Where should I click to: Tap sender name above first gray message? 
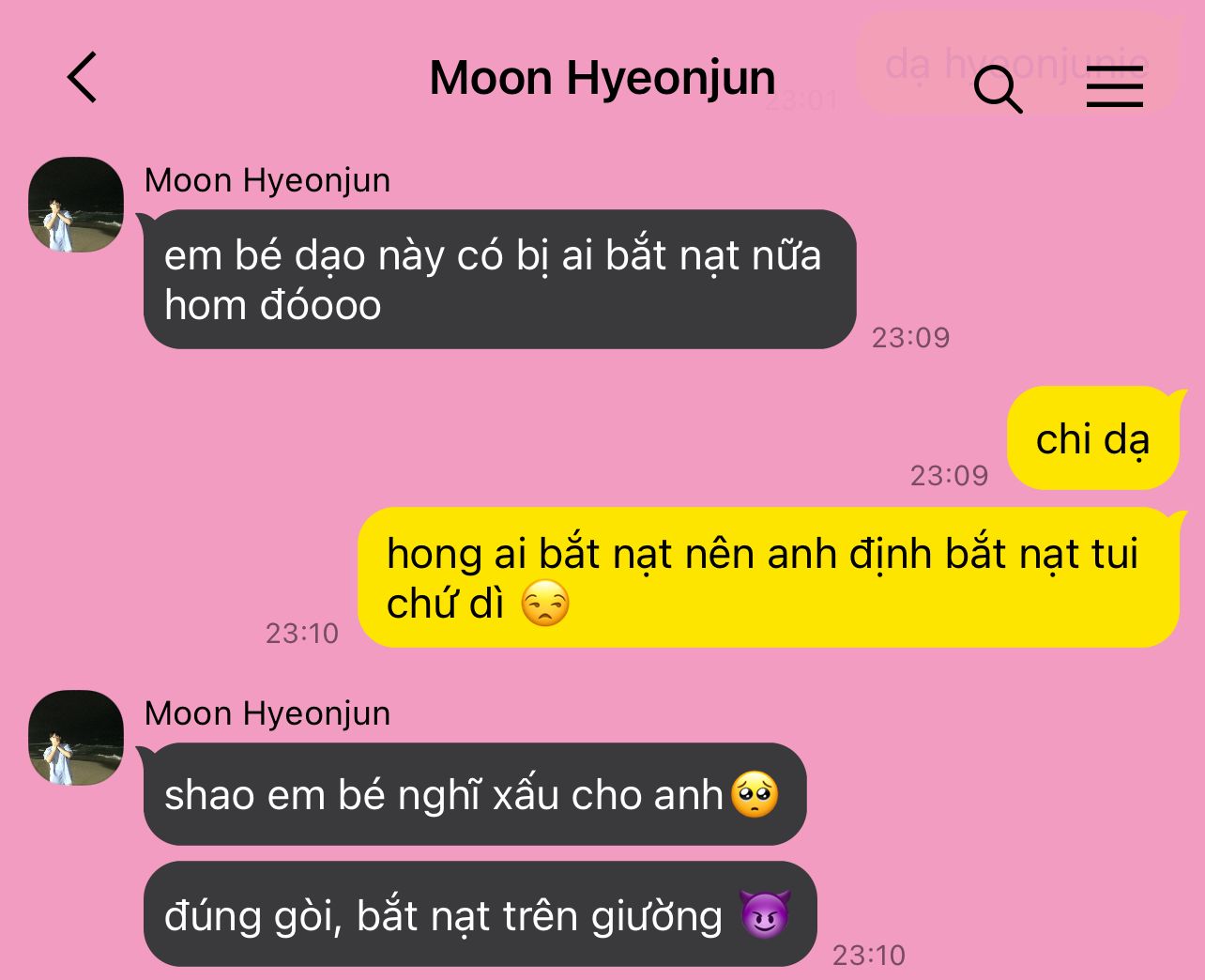pyautogui.click(x=267, y=179)
